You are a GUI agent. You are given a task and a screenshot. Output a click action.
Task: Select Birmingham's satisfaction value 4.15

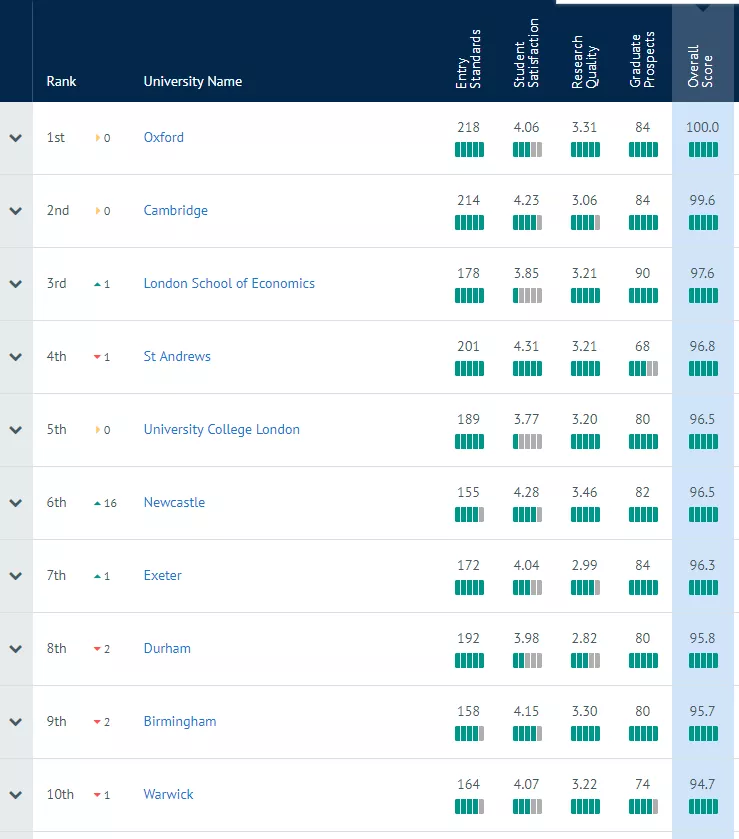(x=526, y=712)
